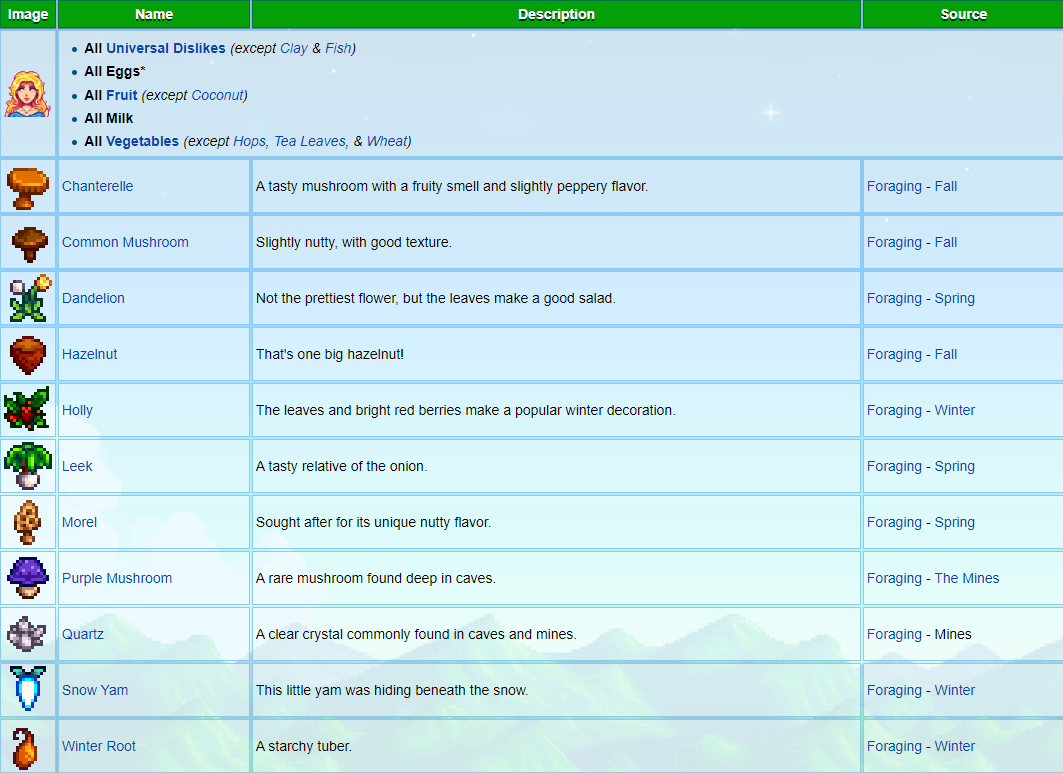Open the Holly name link
Viewport: 1063px width, 773px height.
coord(77,410)
